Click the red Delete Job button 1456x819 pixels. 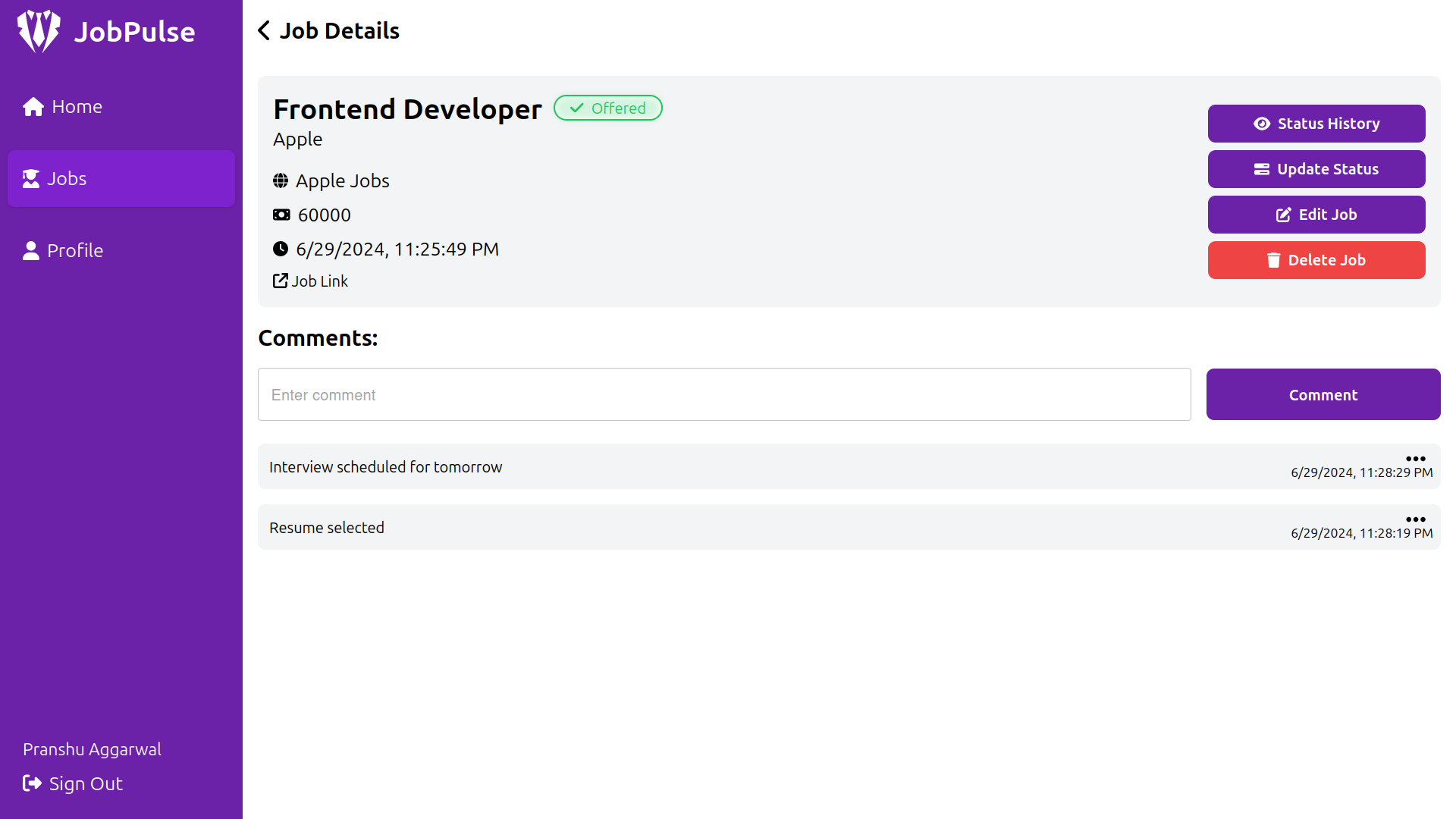(1316, 260)
